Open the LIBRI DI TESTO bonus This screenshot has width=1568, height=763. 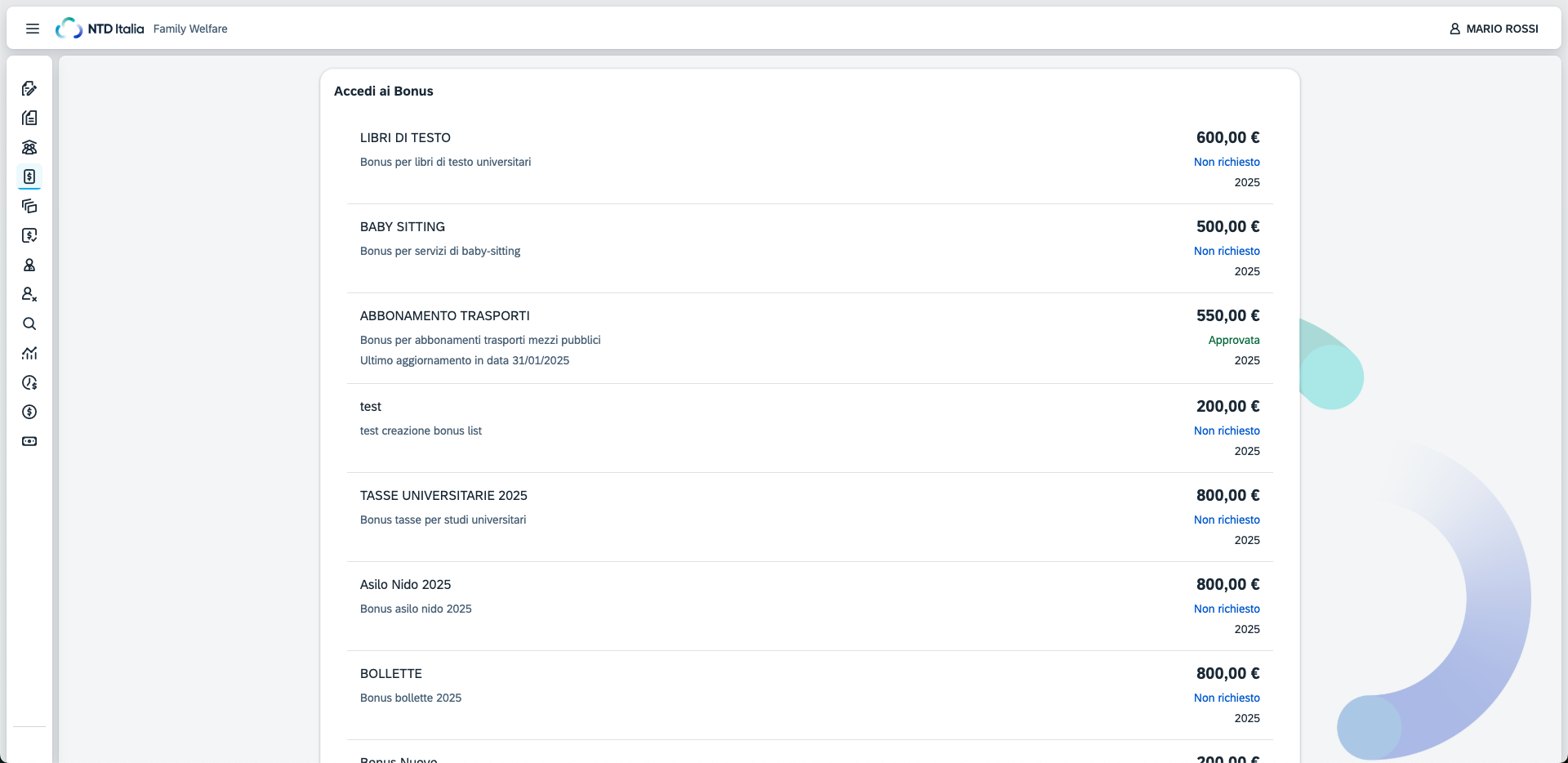pyautogui.click(x=809, y=159)
